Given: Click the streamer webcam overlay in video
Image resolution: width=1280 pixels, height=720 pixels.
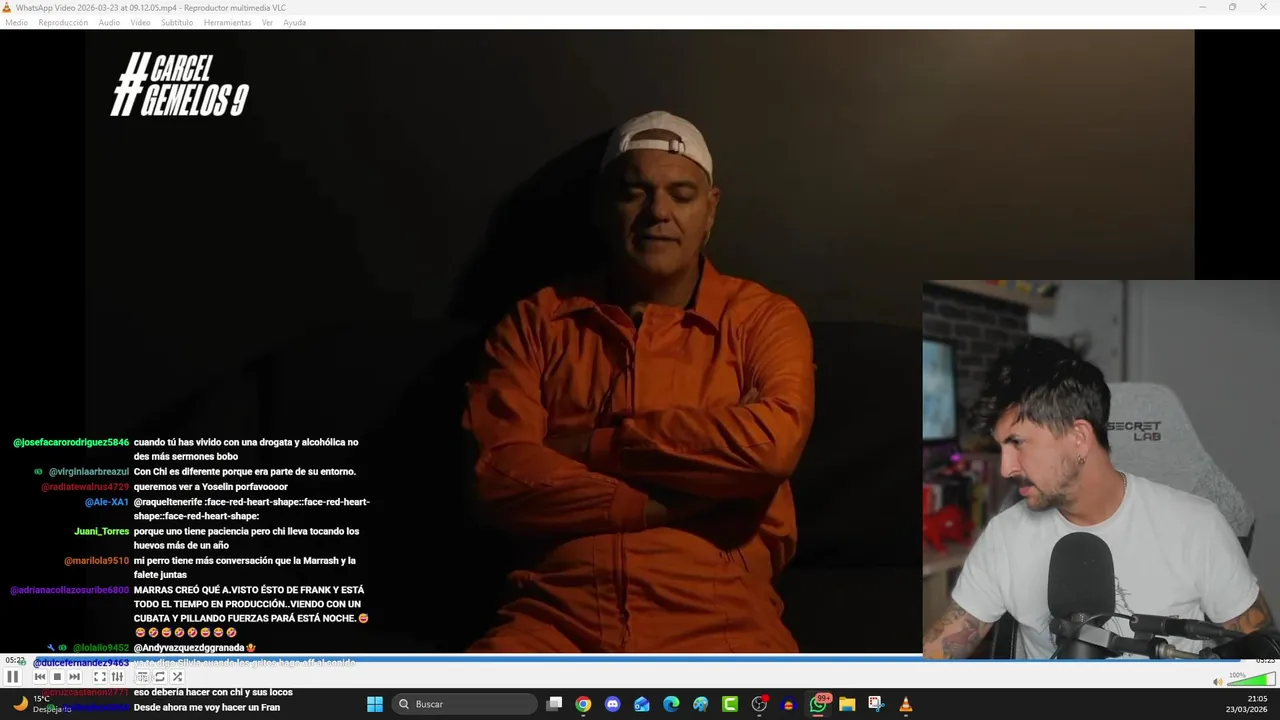Looking at the screenshot, I should tap(1101, 470).
